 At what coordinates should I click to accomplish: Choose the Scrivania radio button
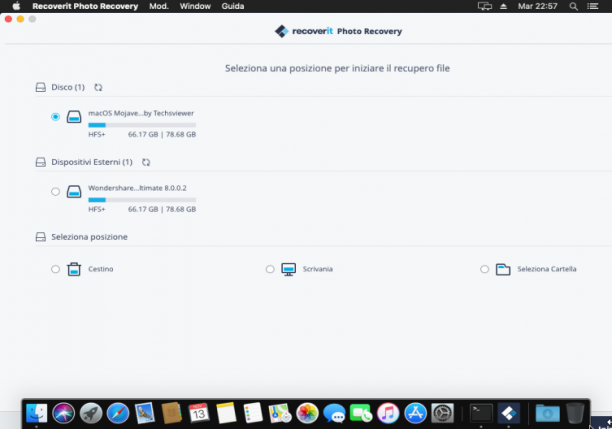(x=270, y=269)
